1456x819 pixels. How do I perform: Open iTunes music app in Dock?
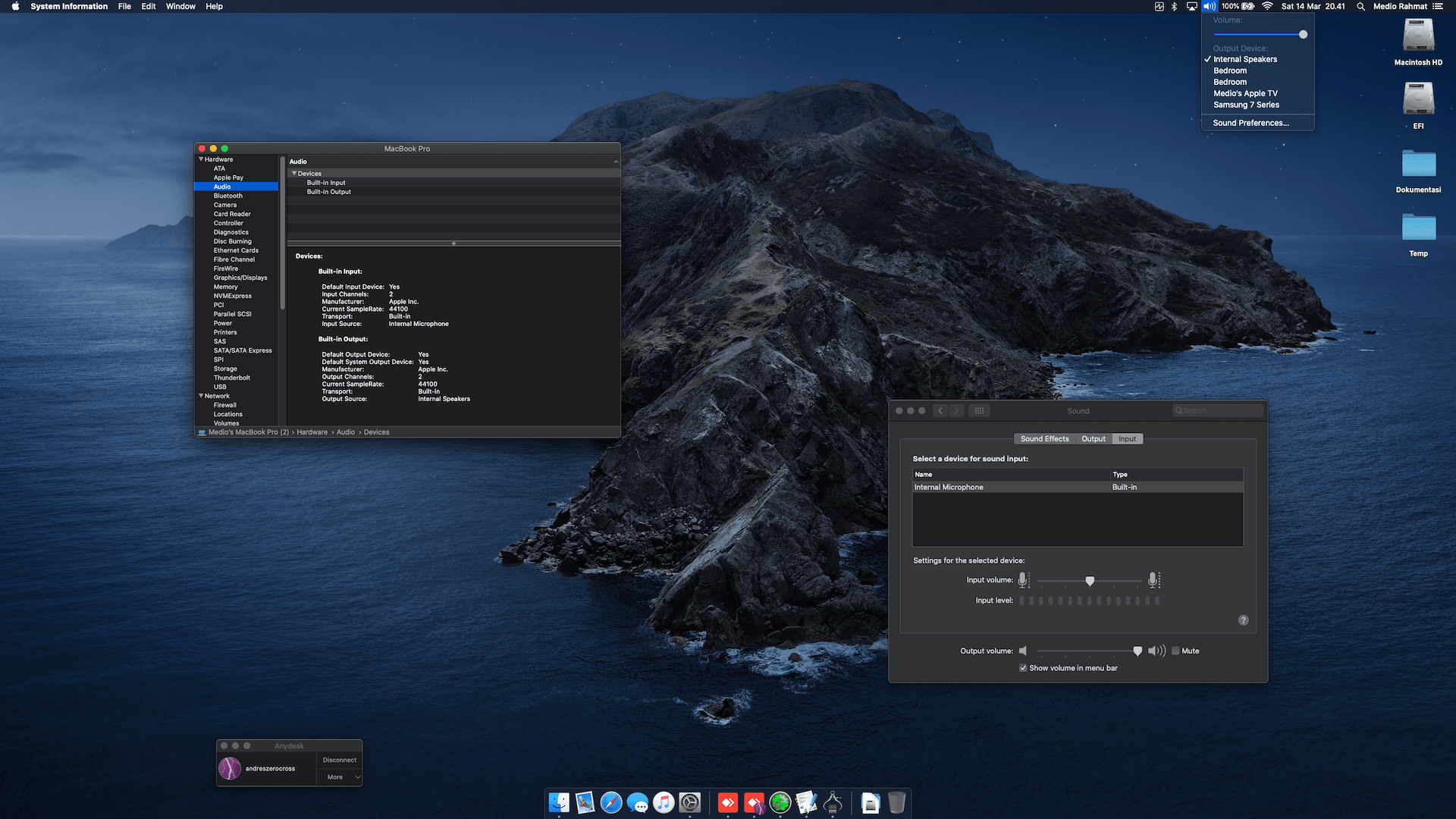click(664, 802)
